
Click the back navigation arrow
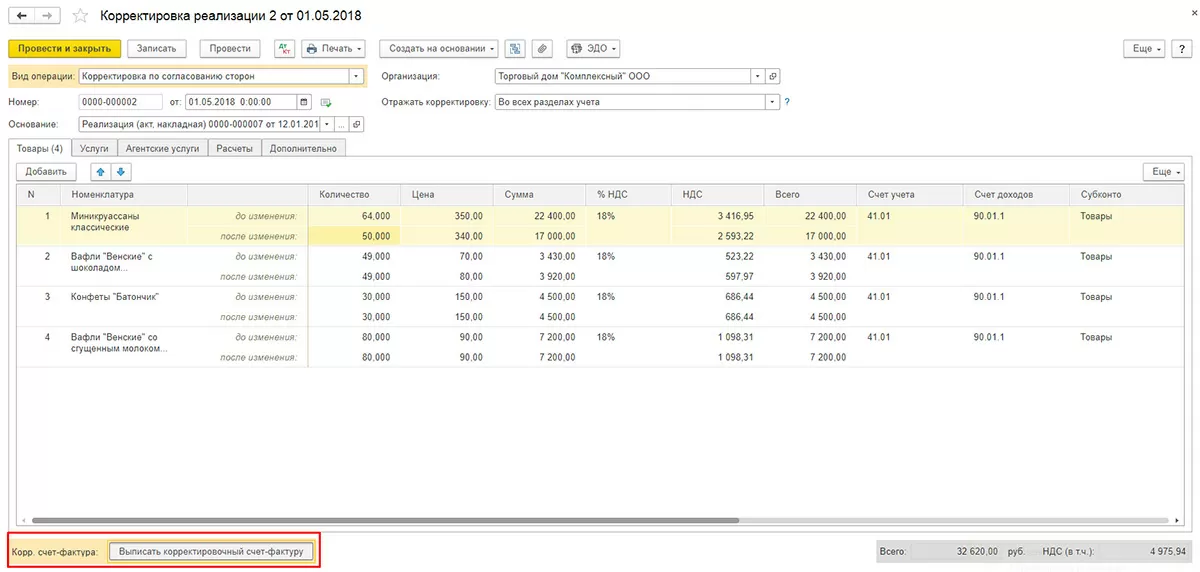coord(22,16)
